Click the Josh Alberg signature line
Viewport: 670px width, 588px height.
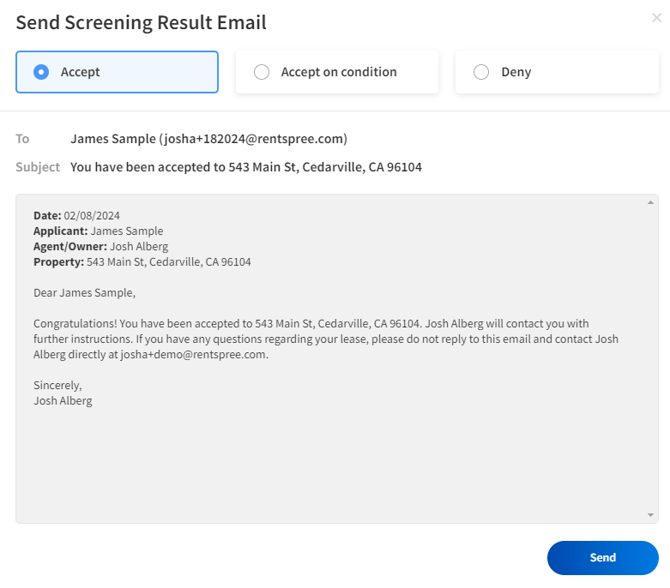[63, 401]
